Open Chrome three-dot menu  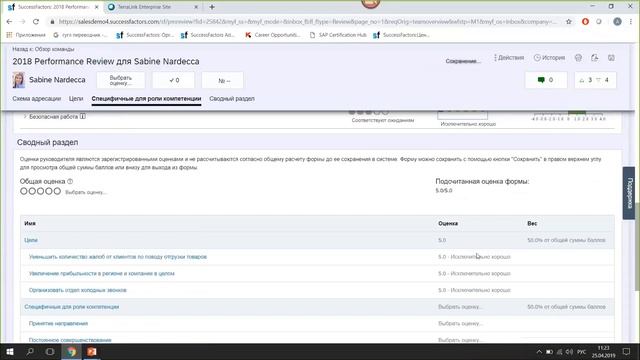click(x=631, y=22)
